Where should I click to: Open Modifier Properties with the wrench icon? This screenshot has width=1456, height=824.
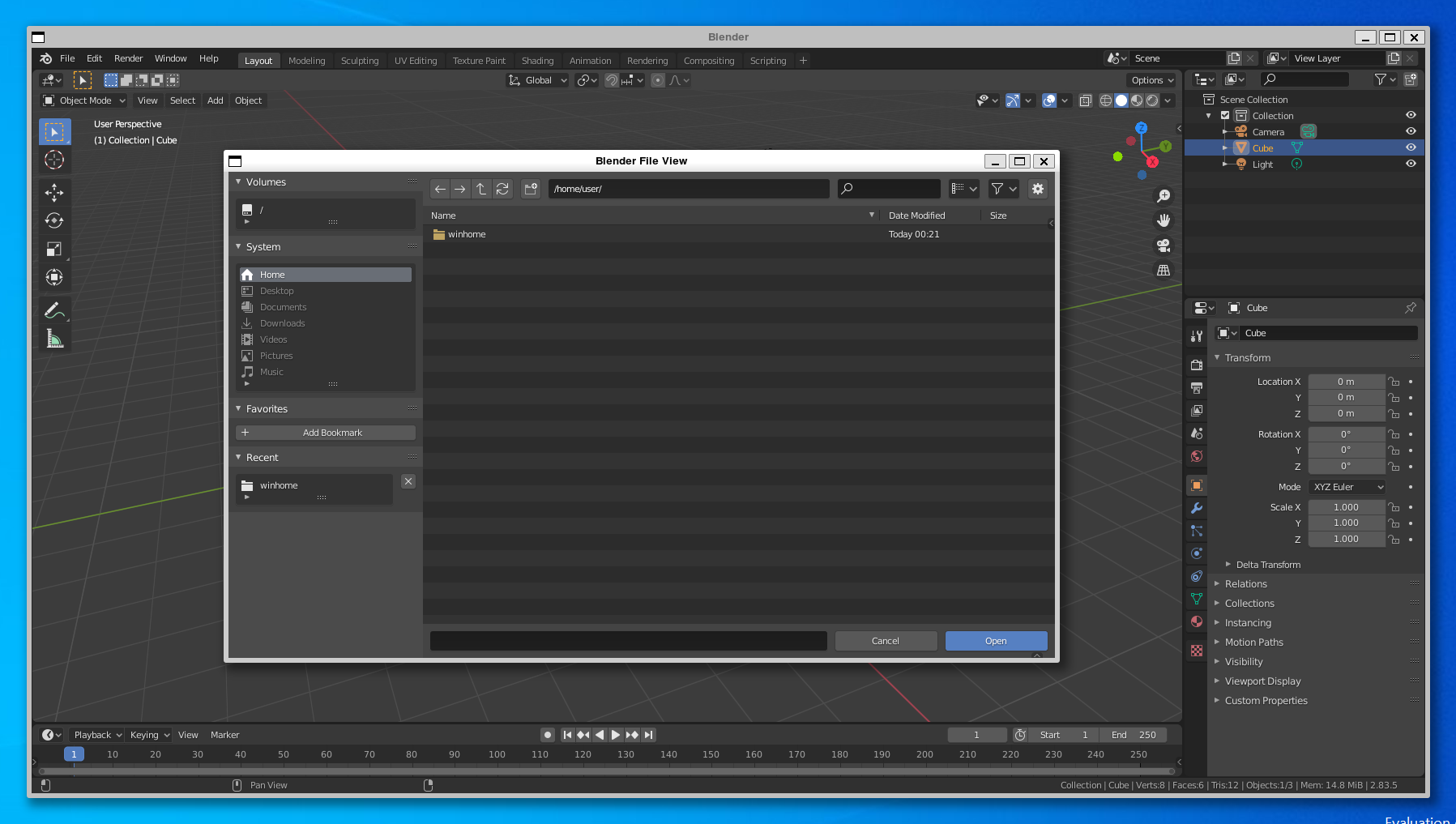pos(1197,508)
